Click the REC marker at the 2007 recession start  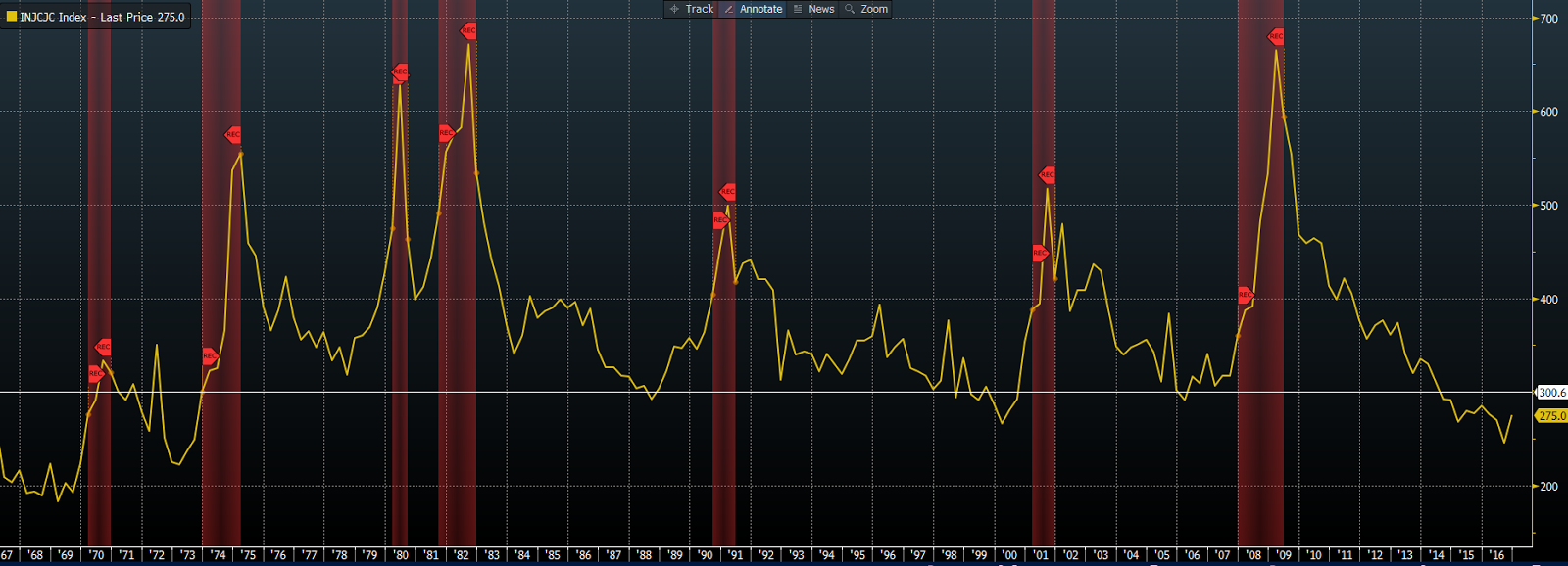point(1245,294)
